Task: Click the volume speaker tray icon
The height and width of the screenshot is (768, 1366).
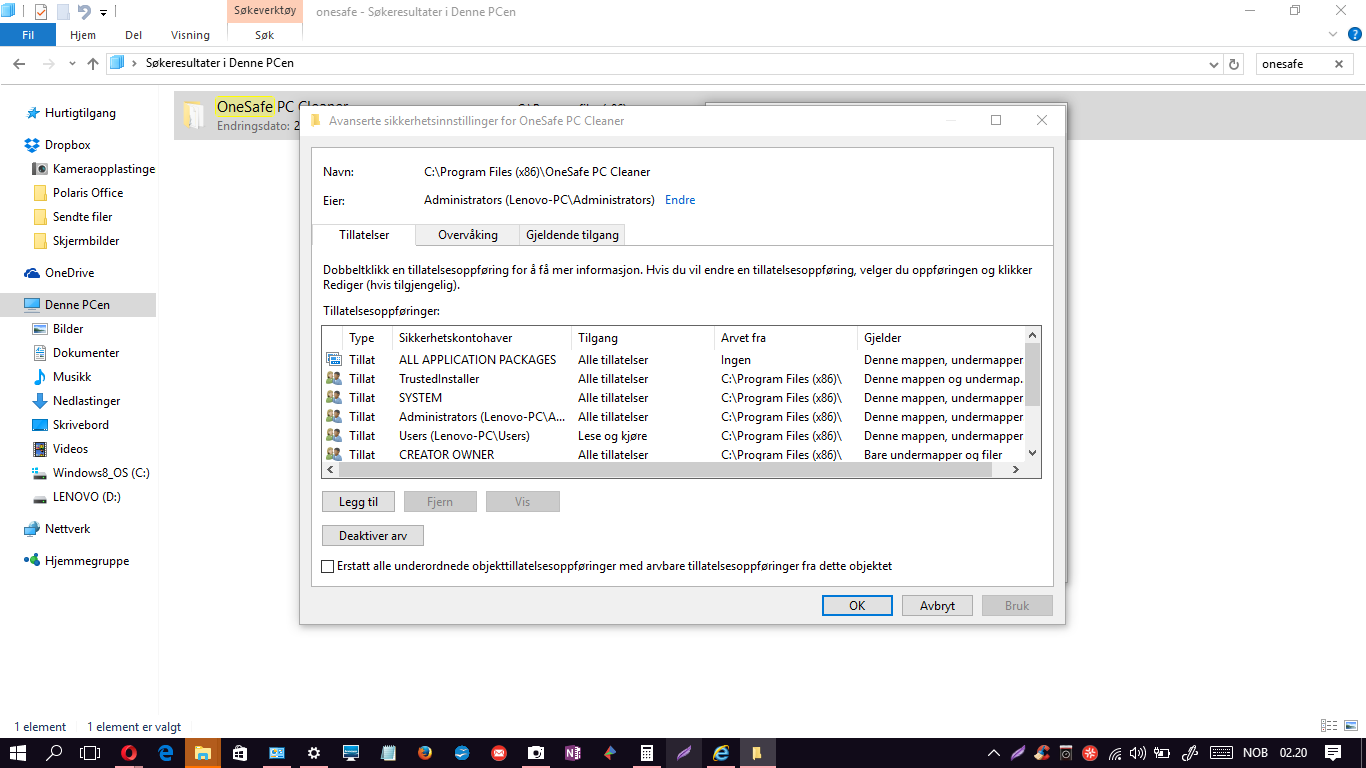Action: 1138,753
